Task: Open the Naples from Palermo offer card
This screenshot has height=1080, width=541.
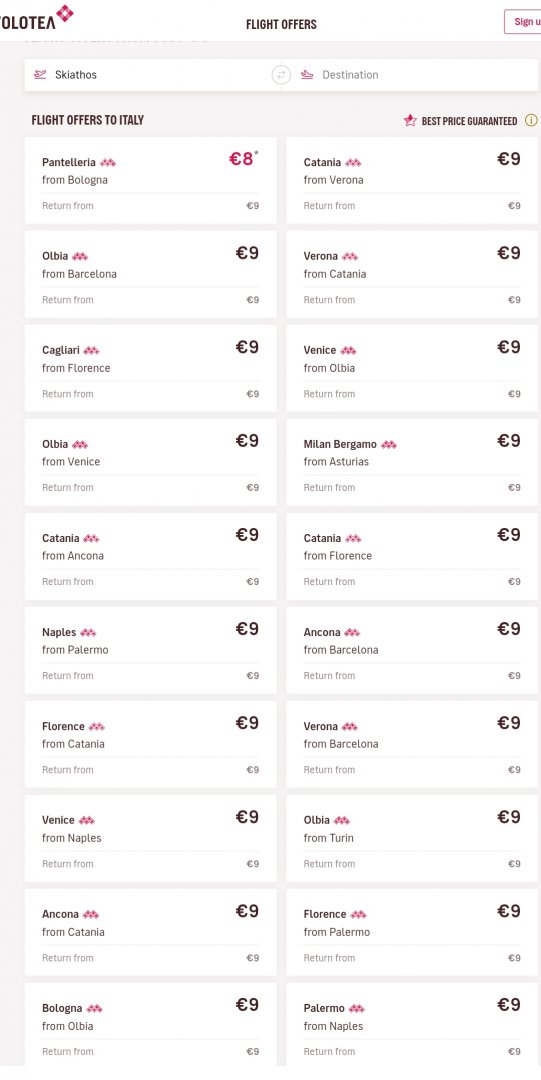Action: coord(150,650)
